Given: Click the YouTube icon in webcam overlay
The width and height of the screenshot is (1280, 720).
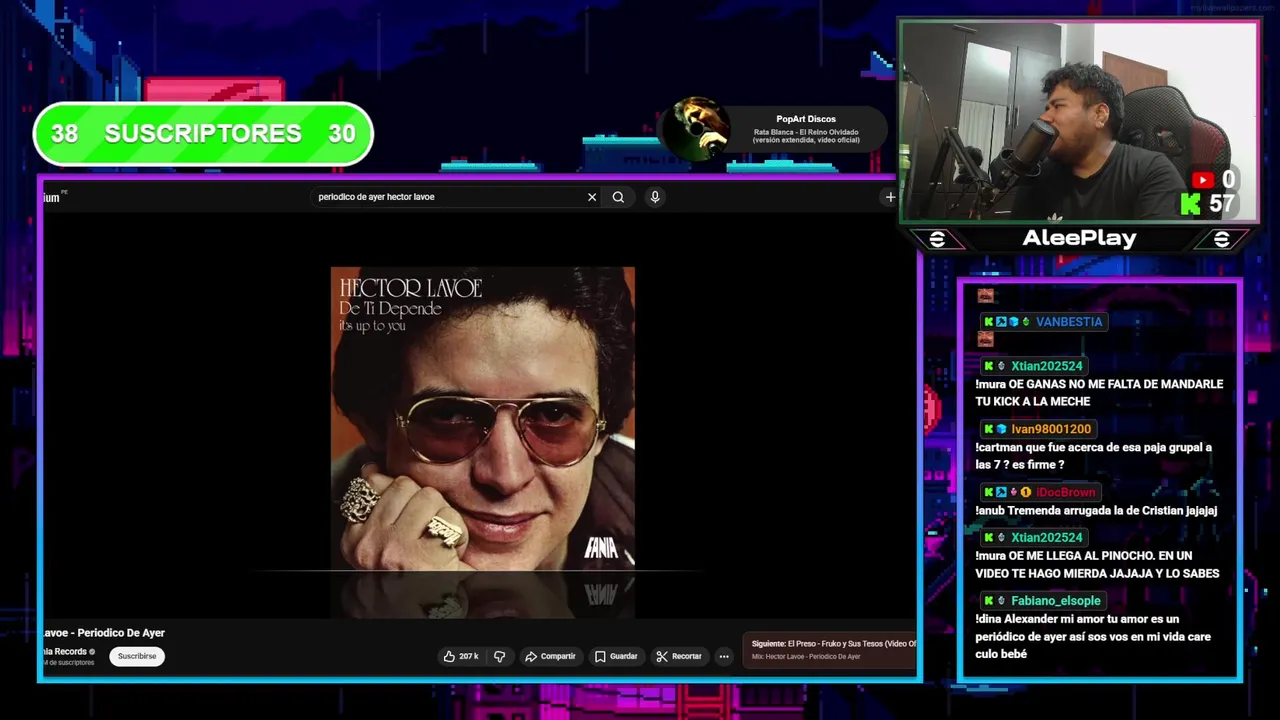Looking at the screenshot, I should coord(1202,180).
